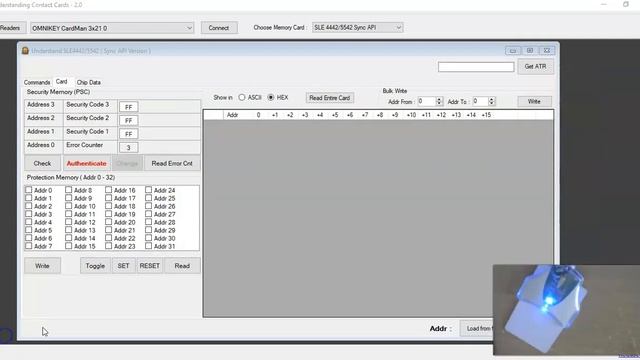Close the inner SLE 4442/5542 window

click(547, 51)
